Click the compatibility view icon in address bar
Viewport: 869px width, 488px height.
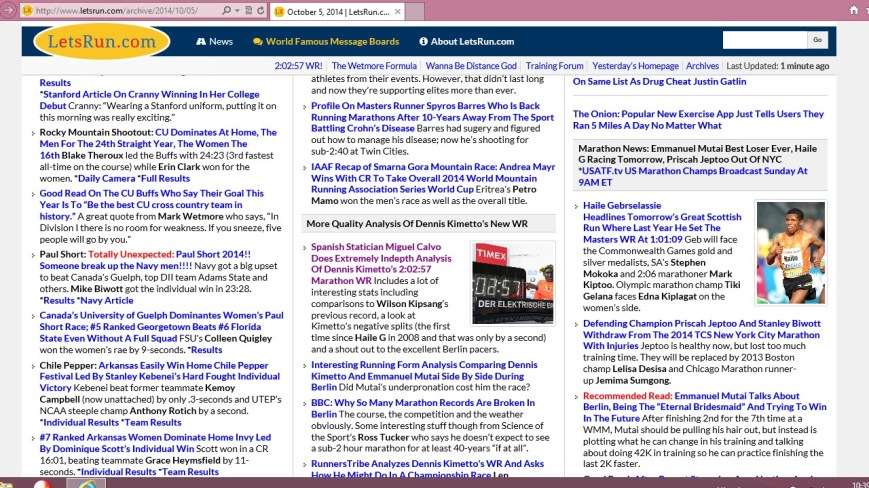click(x=247, y=11)
